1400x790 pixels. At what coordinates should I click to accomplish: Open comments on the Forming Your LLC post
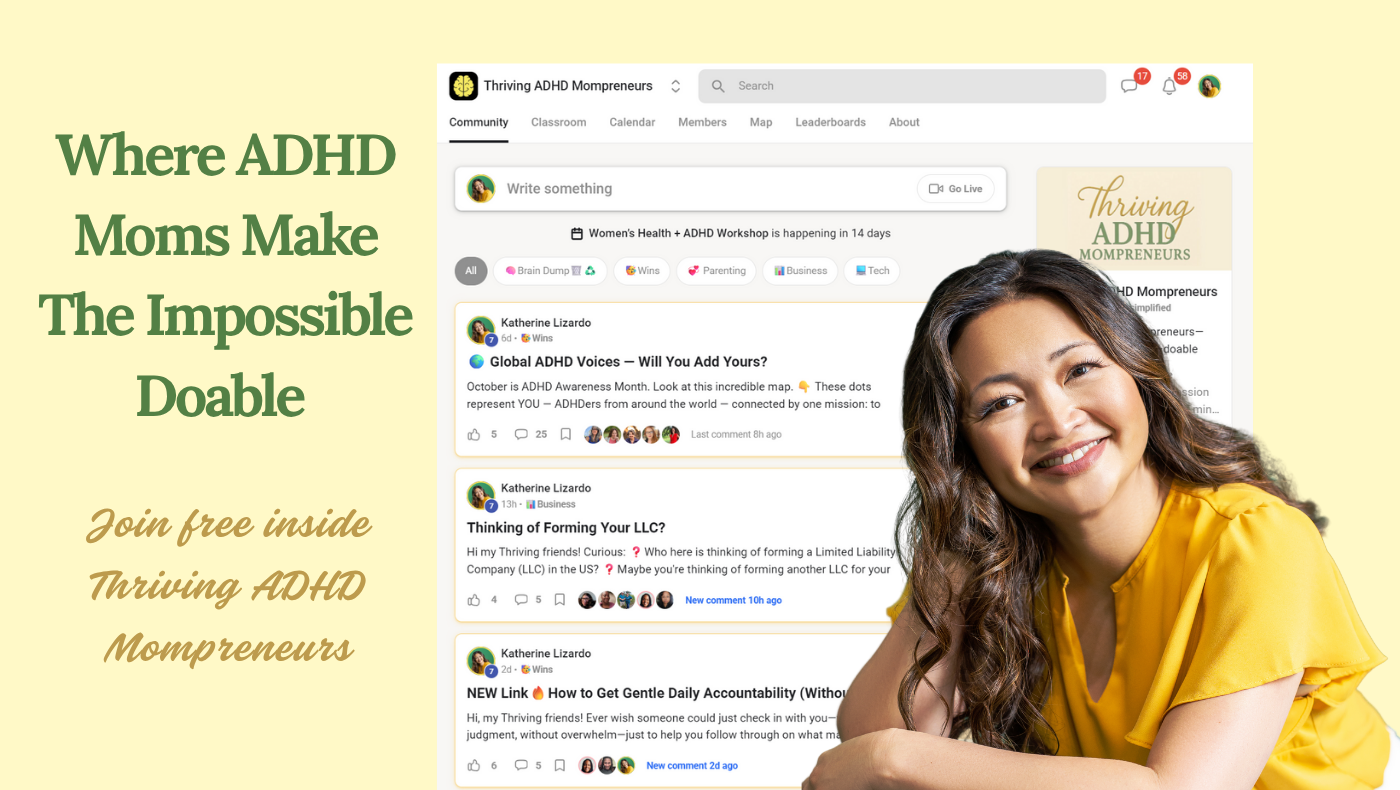[x=521, y=600]
